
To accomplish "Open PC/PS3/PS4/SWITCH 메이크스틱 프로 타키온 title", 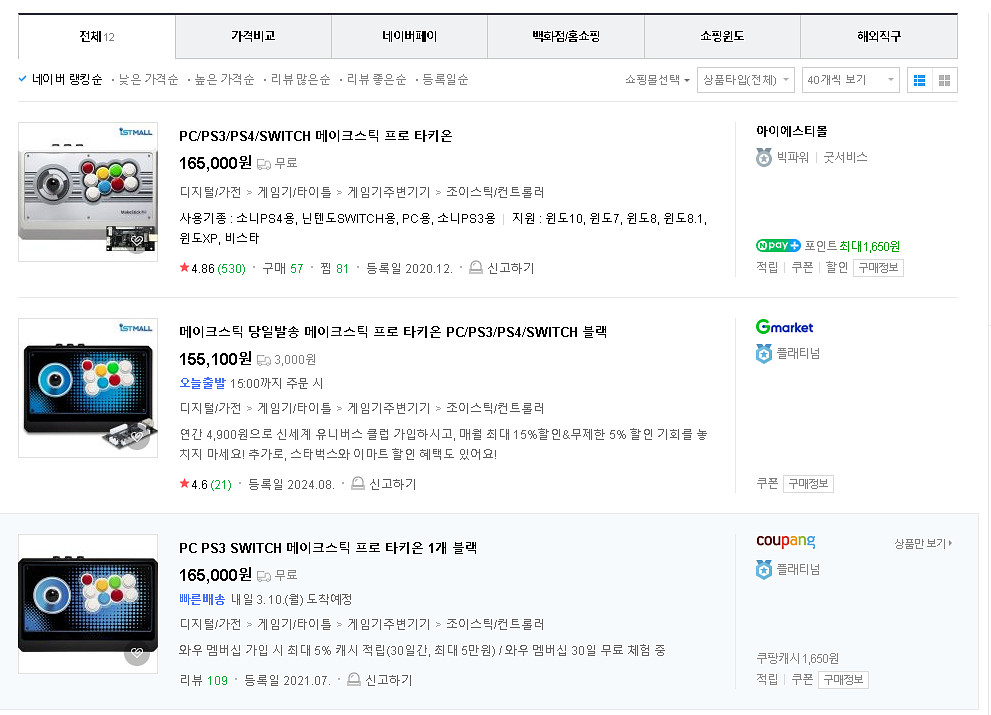I will pos(316,137).
